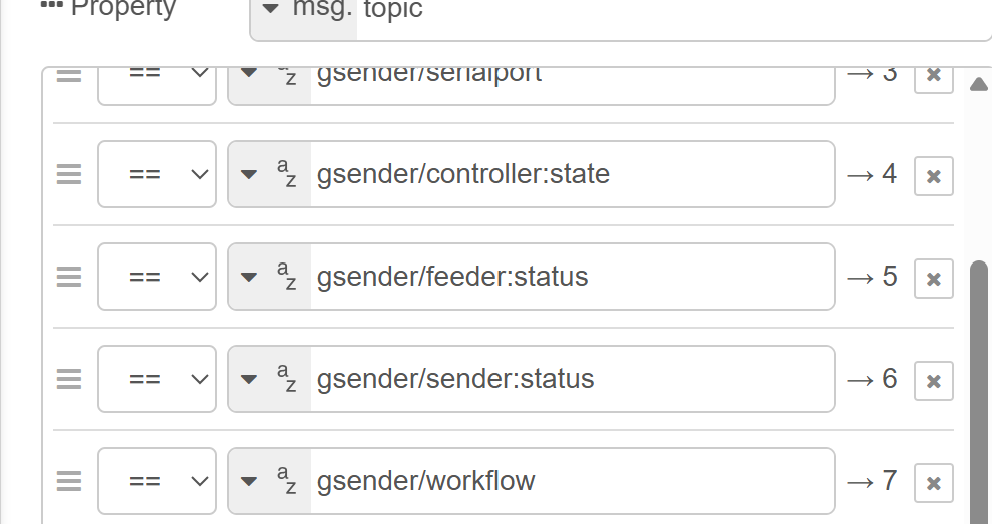Remove the gsender/workflow rule
The image size is (992, 524).
[933, 483]
